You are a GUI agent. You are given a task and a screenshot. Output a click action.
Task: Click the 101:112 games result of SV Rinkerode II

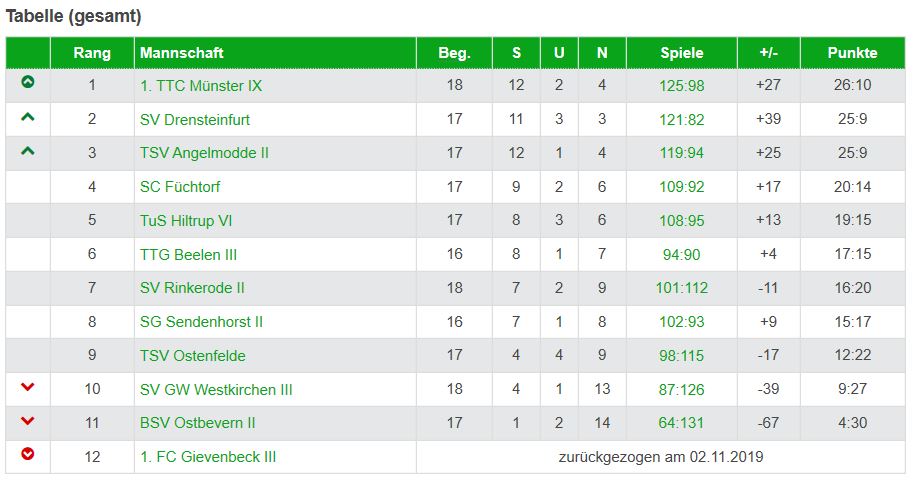point(682,288)
